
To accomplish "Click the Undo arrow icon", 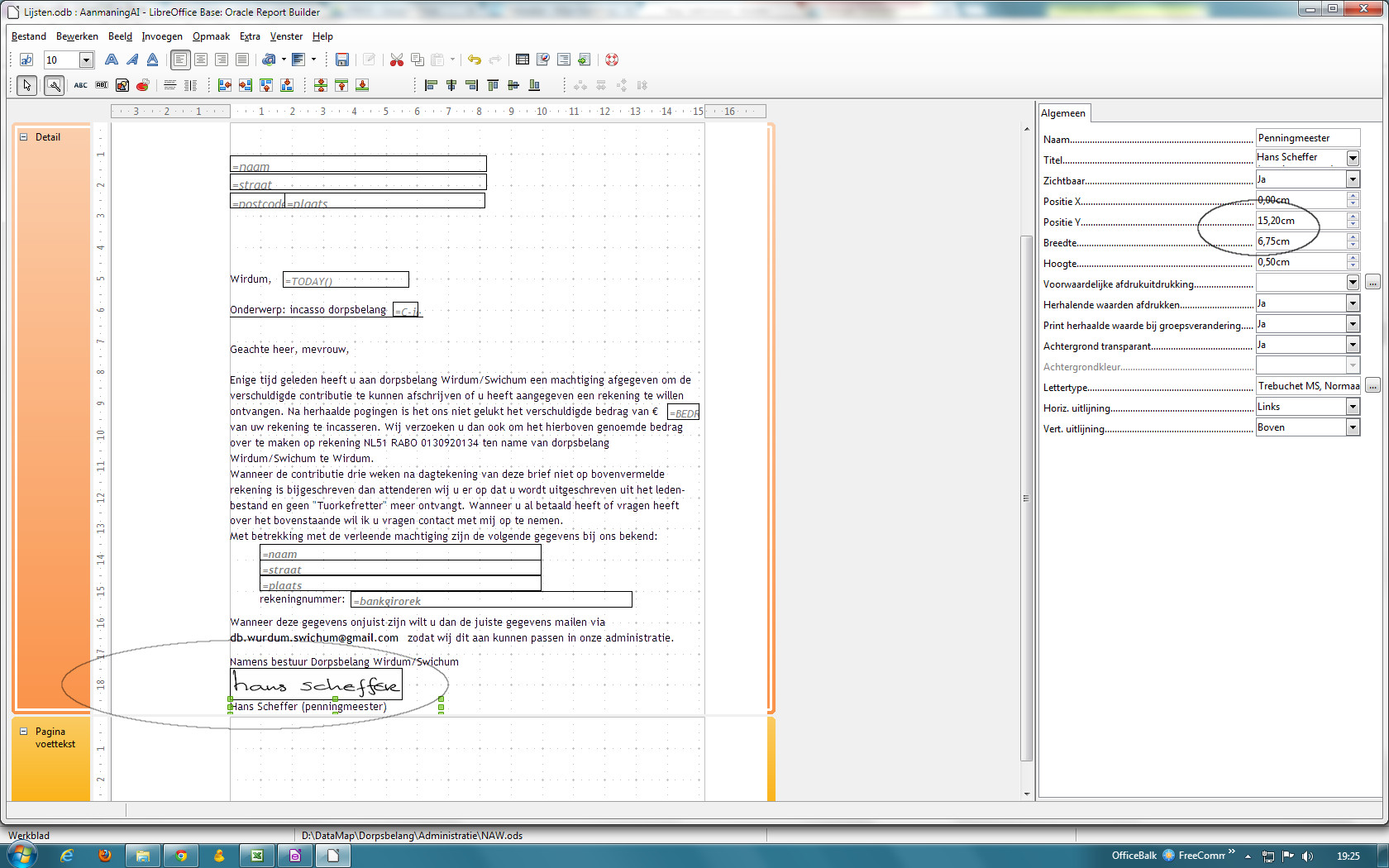I will (474, 60).
